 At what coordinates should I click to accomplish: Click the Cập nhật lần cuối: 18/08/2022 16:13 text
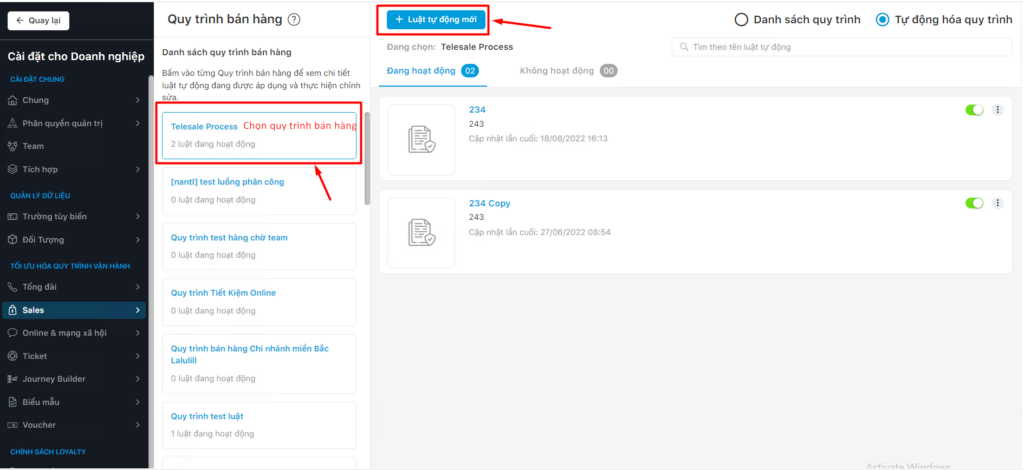coord(538,138)
